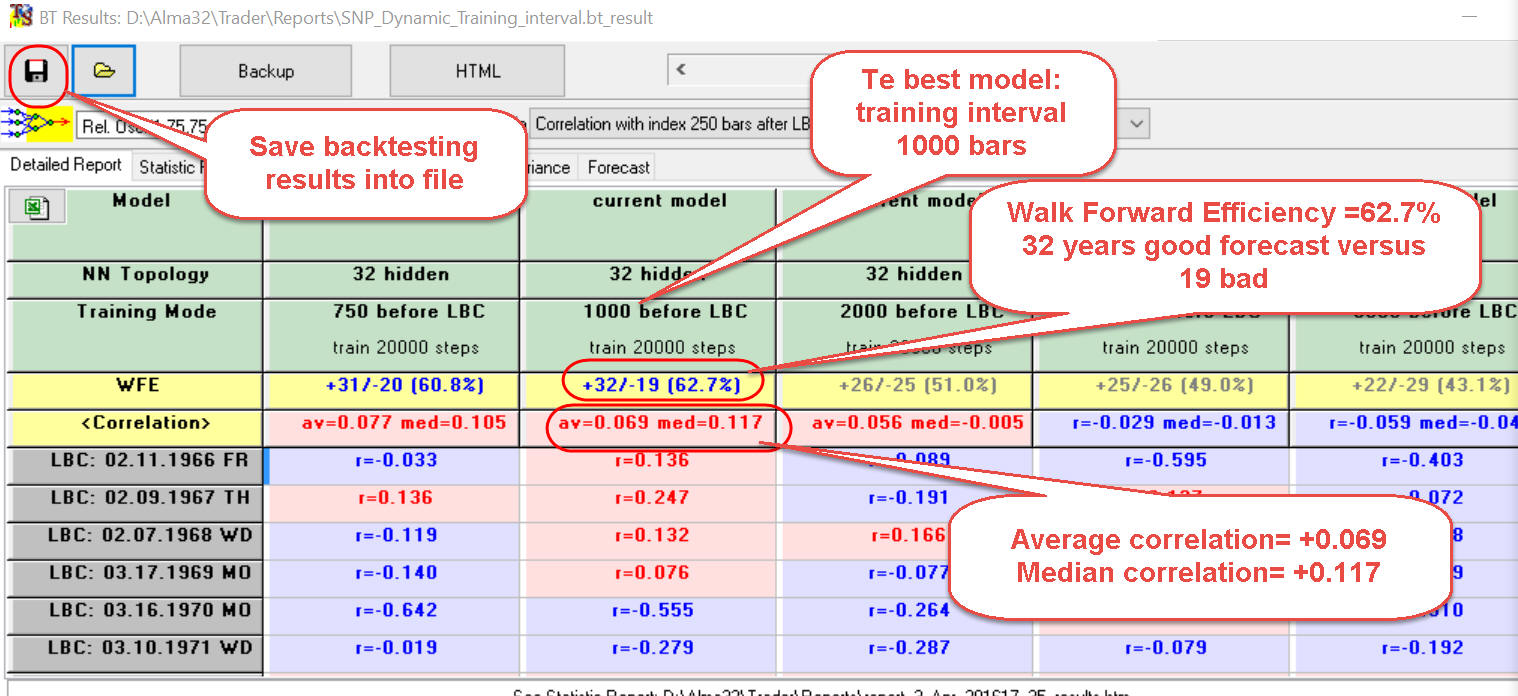The width and height of the screenshot is (1518, 696).
Task: Click the app icon in title bar
Action: (20, 17)
